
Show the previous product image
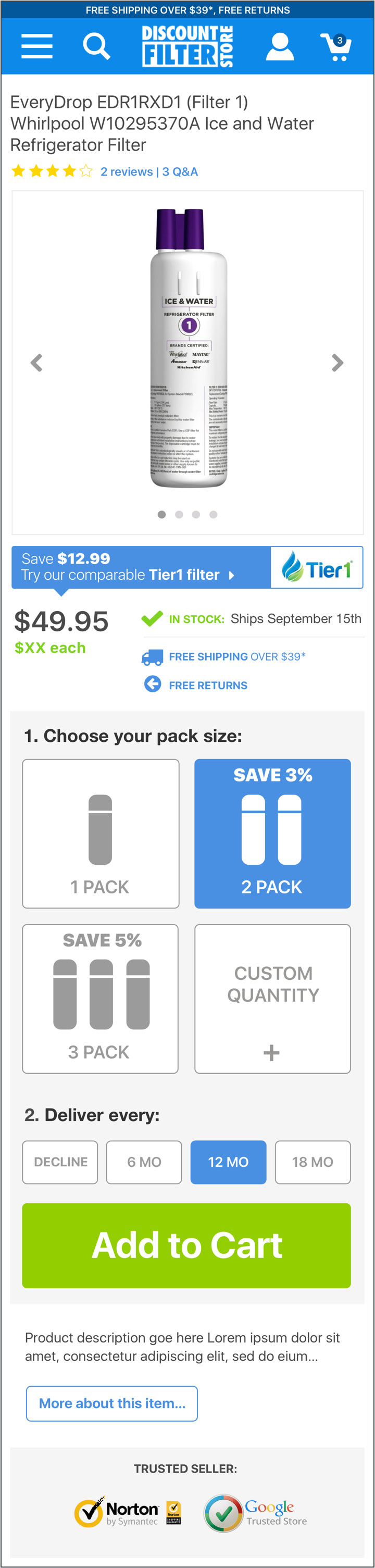[36, 363]
